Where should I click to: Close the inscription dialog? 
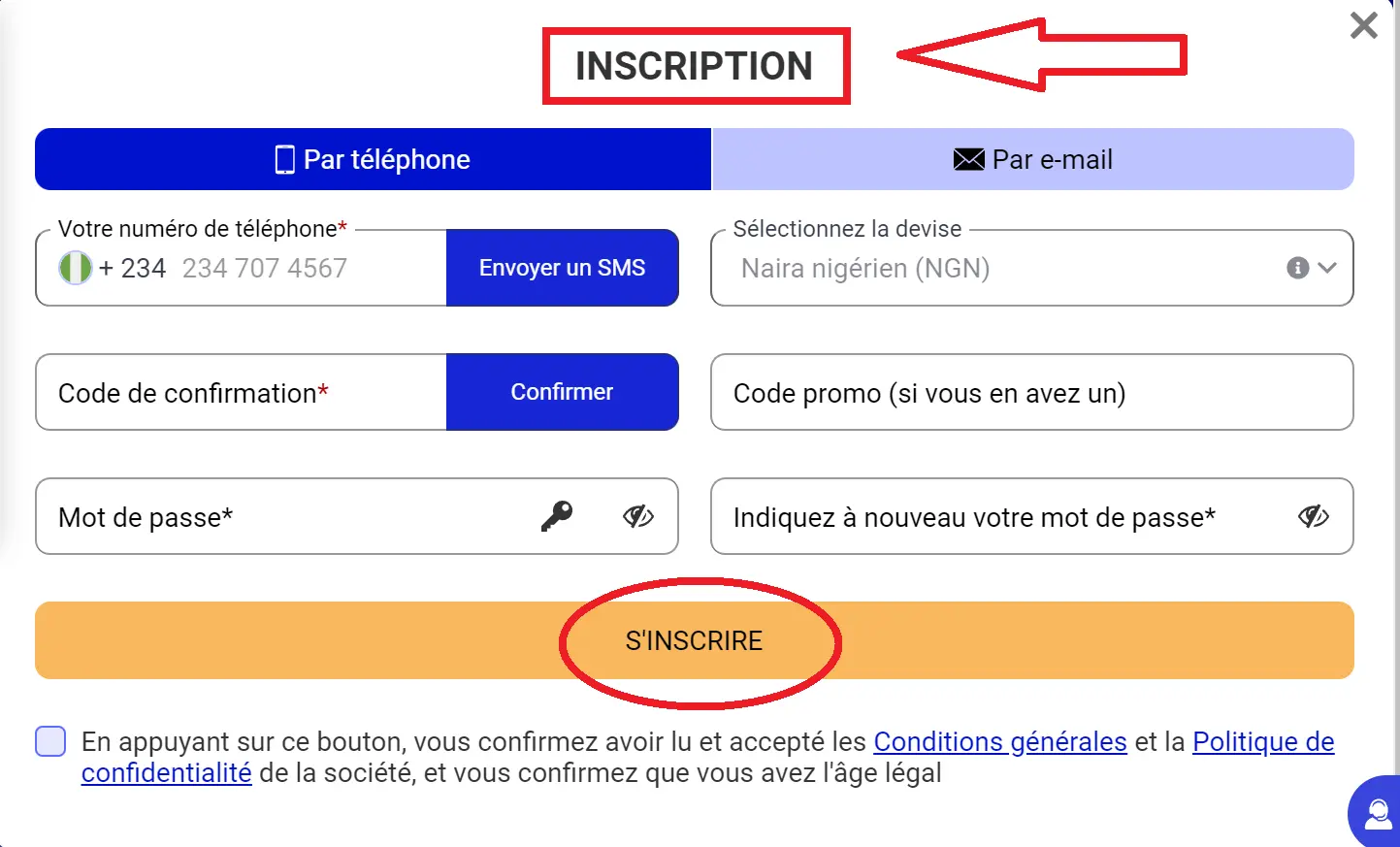point(1363,25)
